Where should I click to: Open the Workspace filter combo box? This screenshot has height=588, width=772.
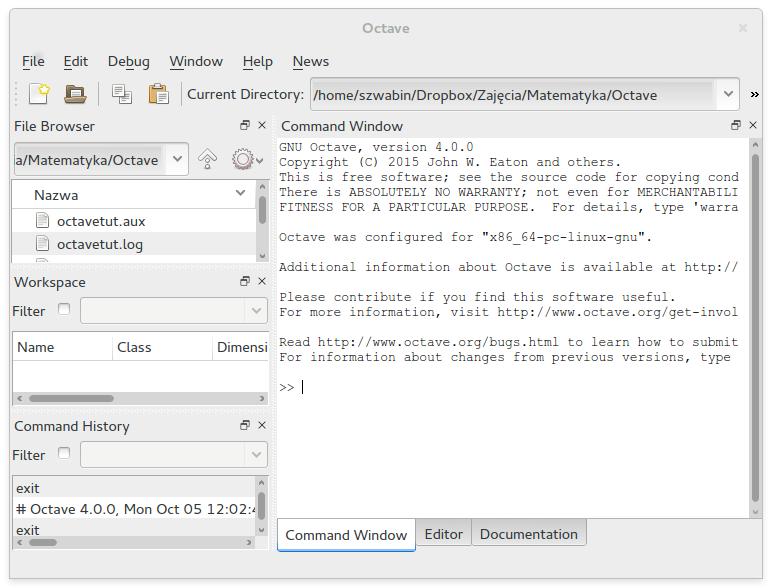[174, 310]
